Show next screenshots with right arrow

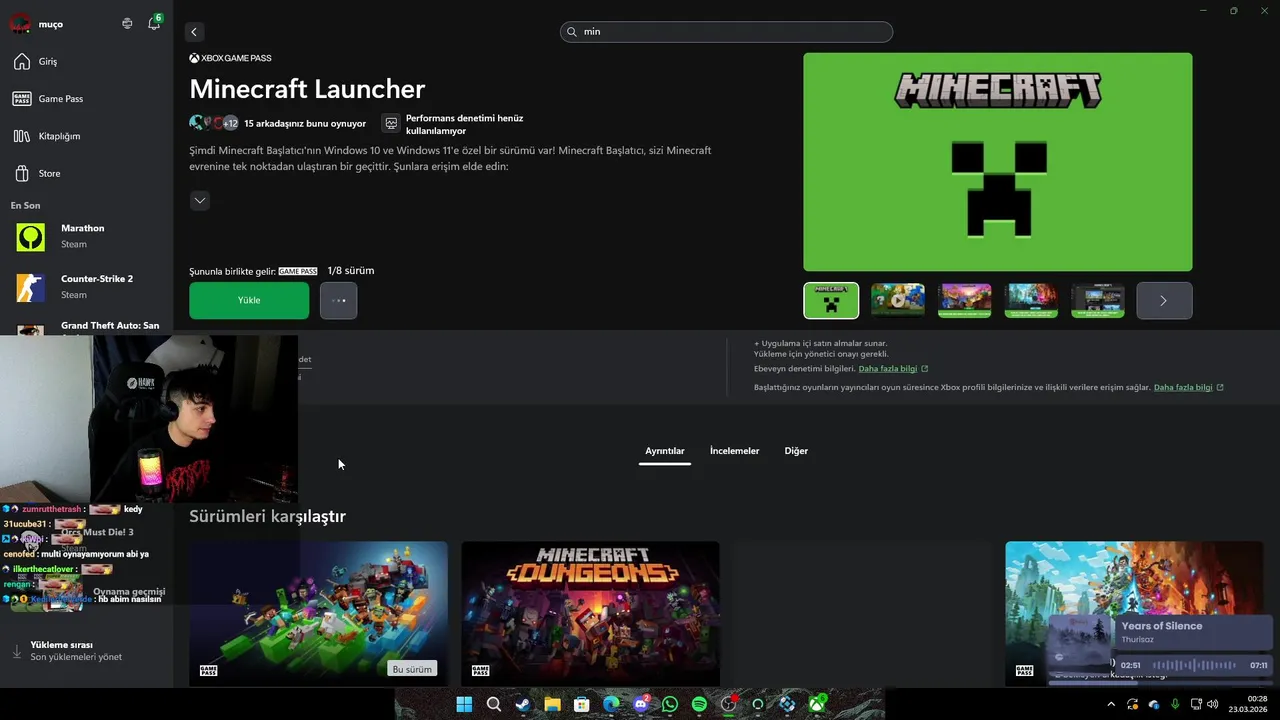pyautogui.click(x=1164, y=300)
